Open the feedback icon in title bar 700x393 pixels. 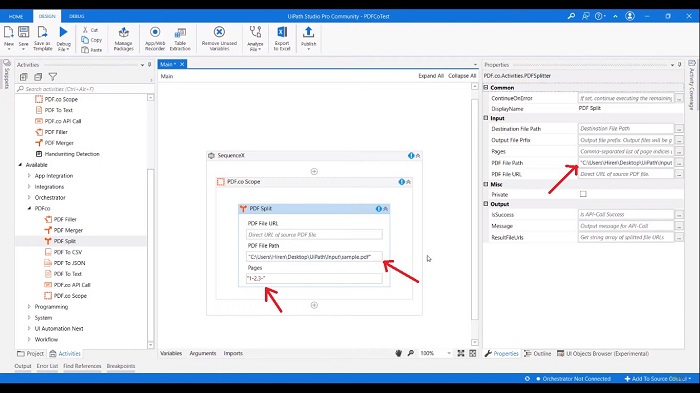tap(586, 16)
